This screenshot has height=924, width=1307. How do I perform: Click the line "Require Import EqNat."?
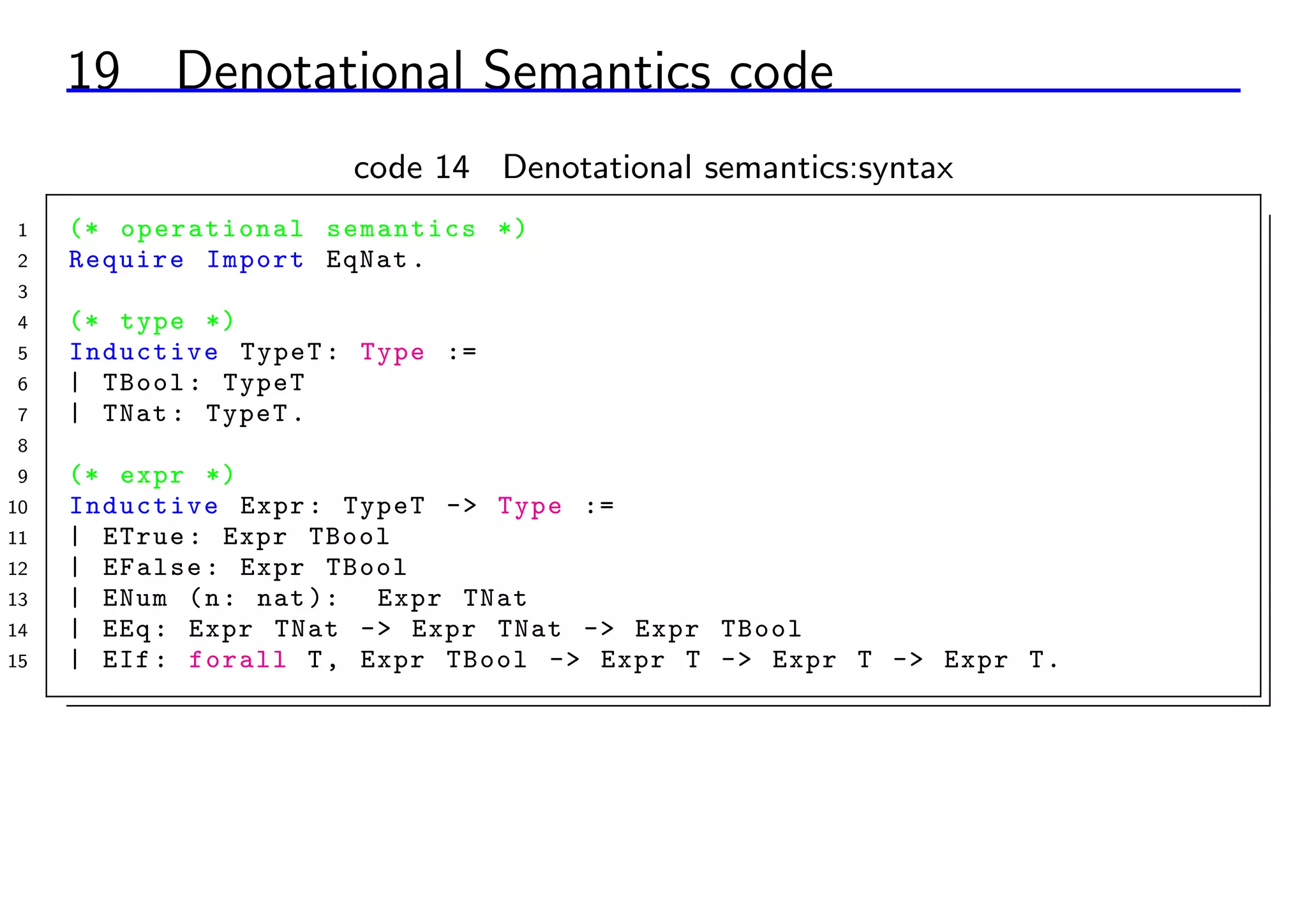tap(246, 260)
